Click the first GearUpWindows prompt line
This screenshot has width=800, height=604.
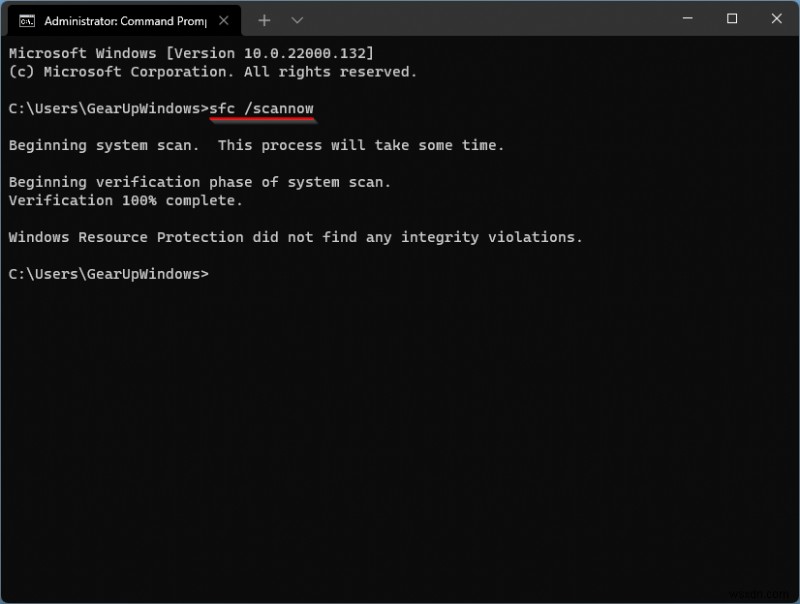click(x=110, y=108)
